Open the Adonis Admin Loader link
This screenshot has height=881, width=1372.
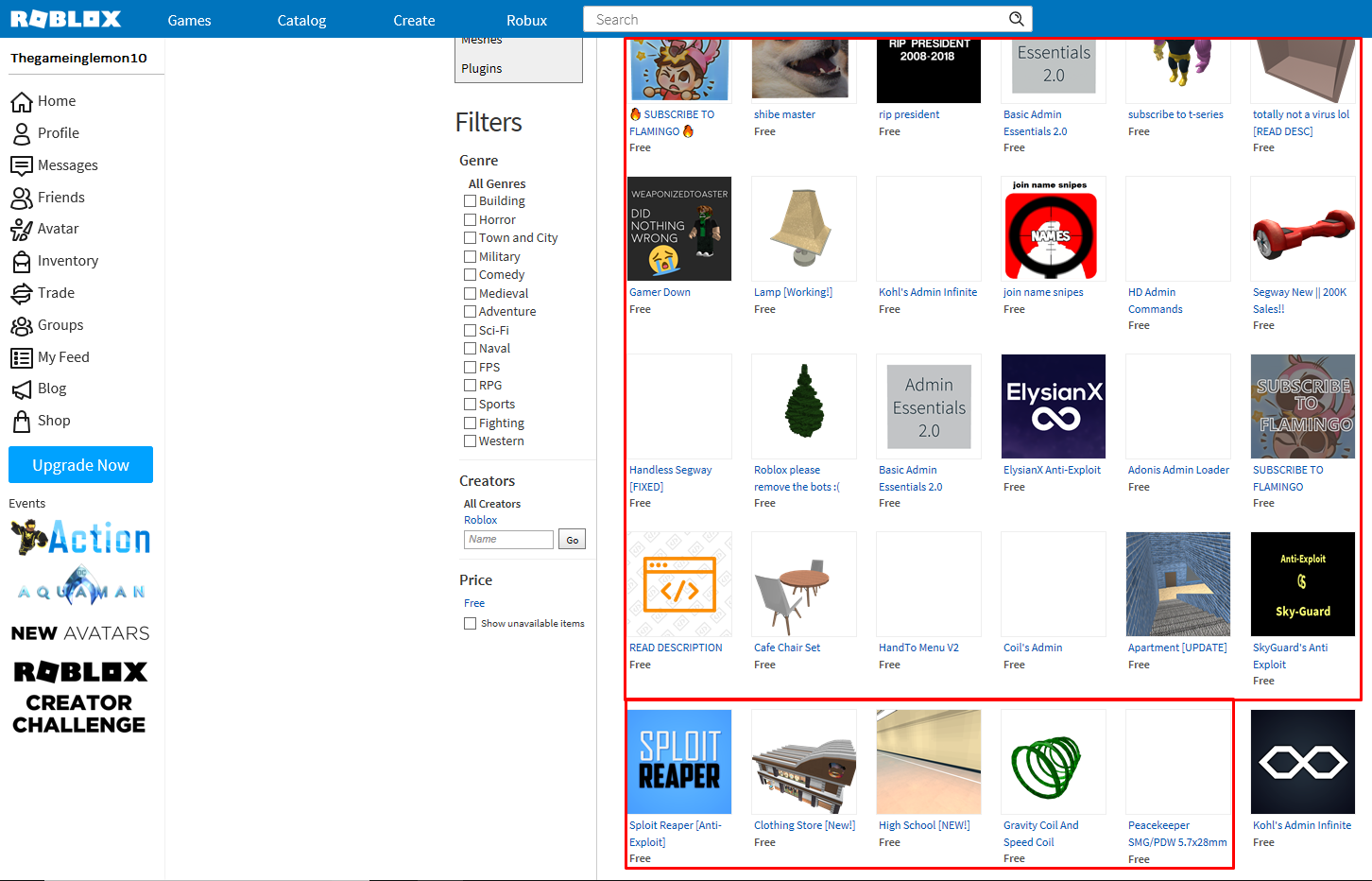point(1178,470)
